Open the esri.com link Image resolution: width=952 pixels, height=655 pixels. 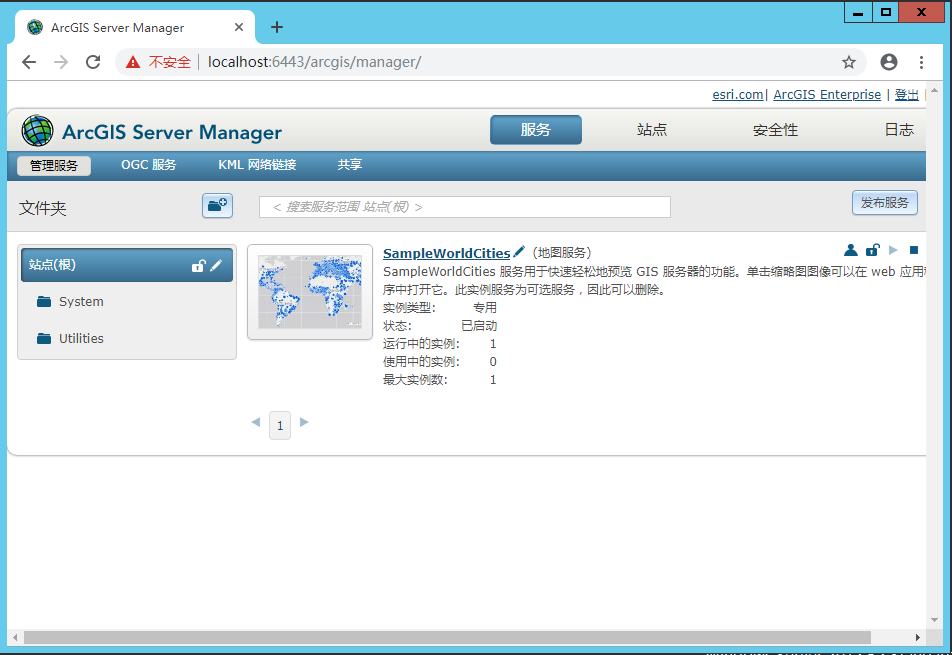[x=738, y=95]
